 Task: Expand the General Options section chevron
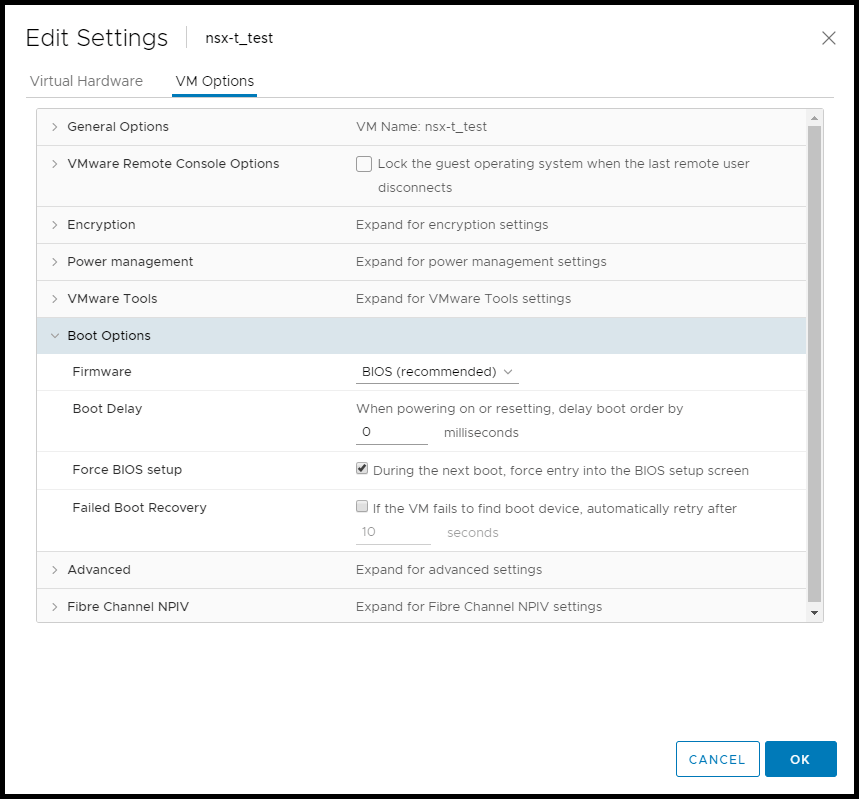55,127
